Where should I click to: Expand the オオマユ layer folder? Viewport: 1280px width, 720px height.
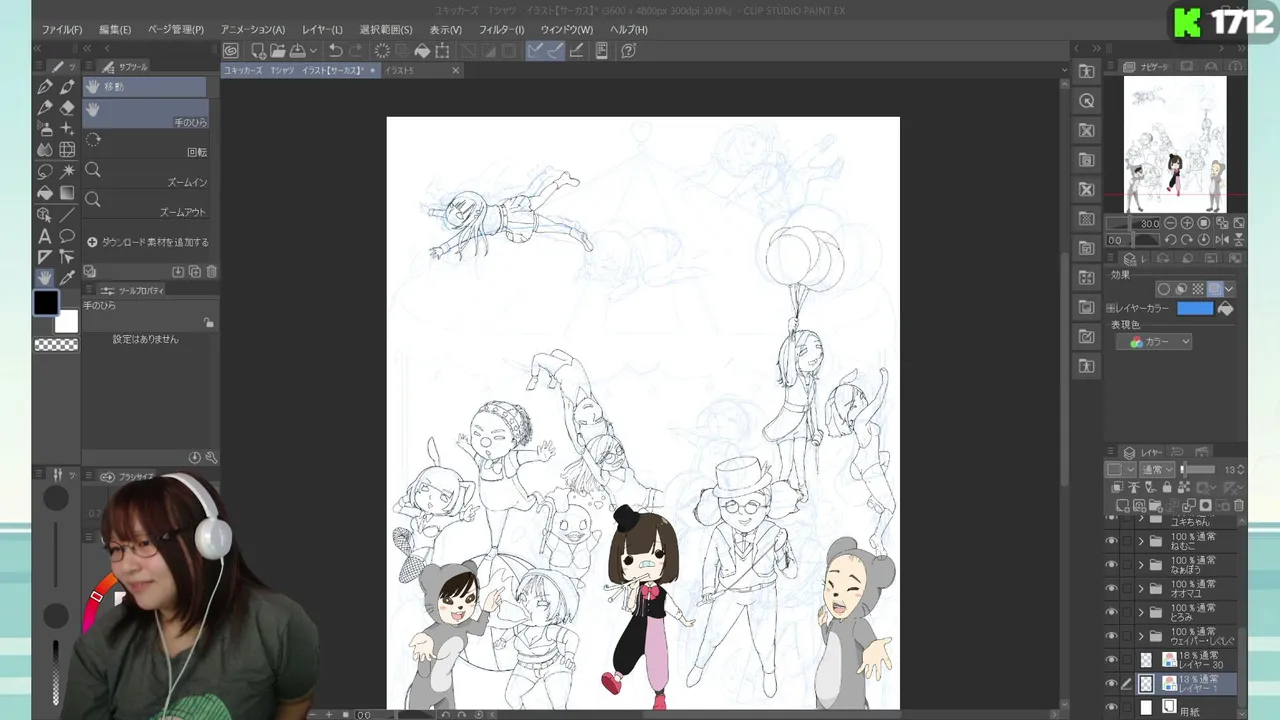(x=1141, y=588)
